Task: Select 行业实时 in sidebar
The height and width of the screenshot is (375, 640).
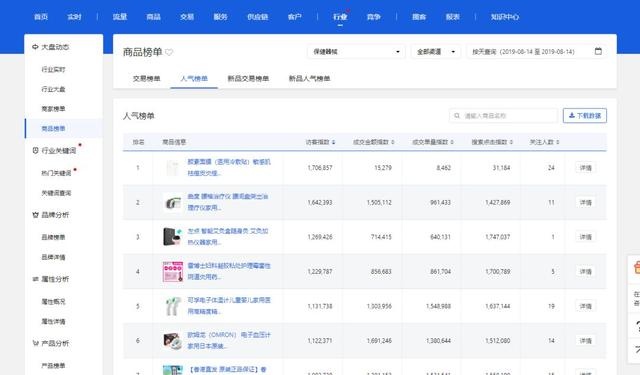Action: click(53, 69)
